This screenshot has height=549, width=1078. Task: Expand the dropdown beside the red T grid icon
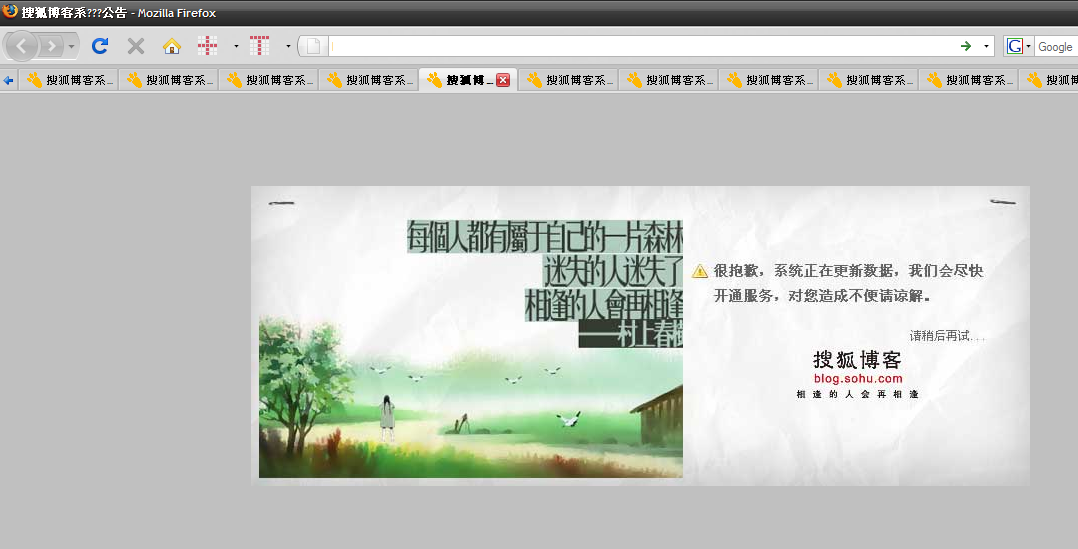coord(287,47)
